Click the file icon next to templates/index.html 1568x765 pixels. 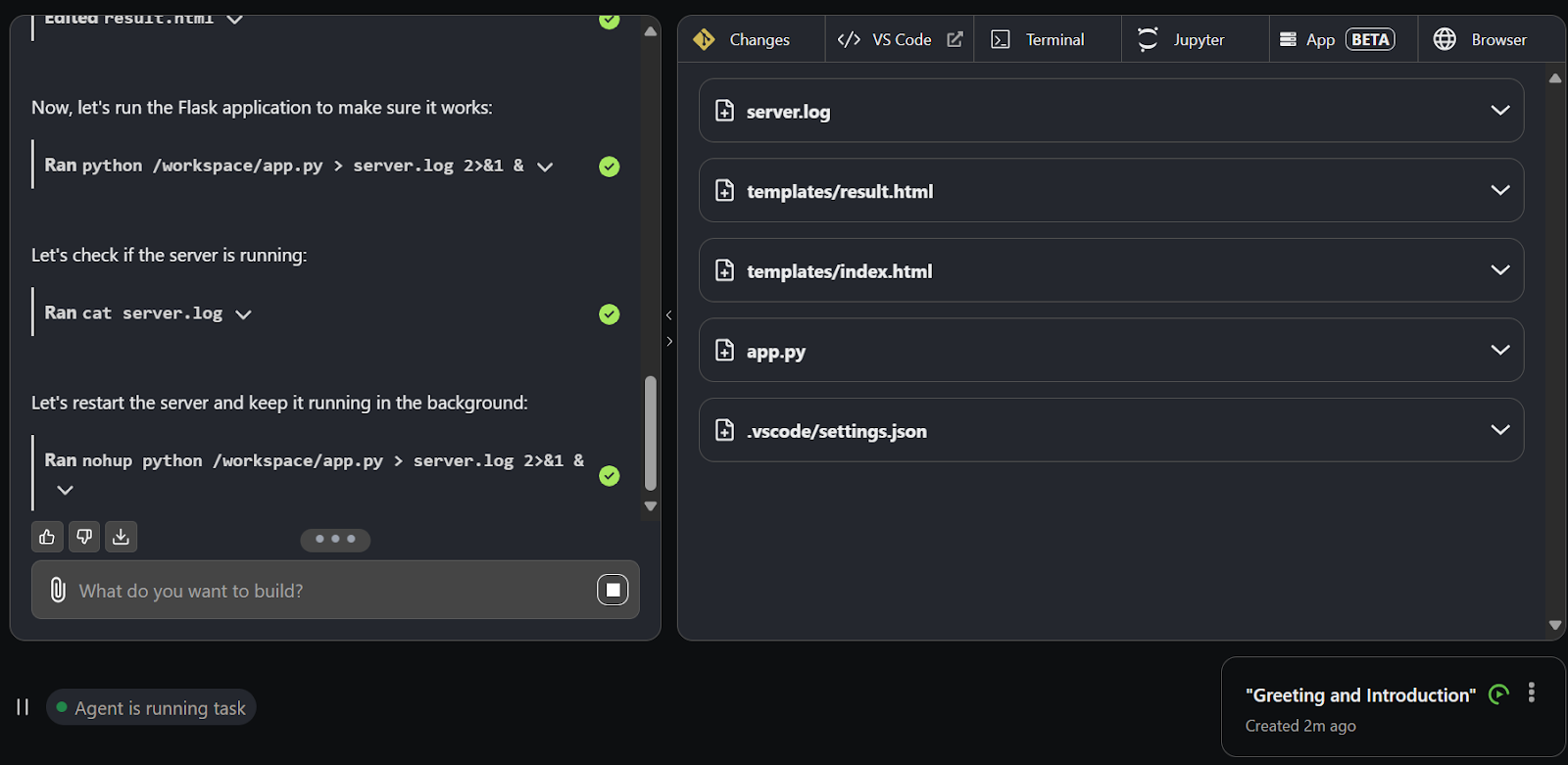(x=724, y=270)
